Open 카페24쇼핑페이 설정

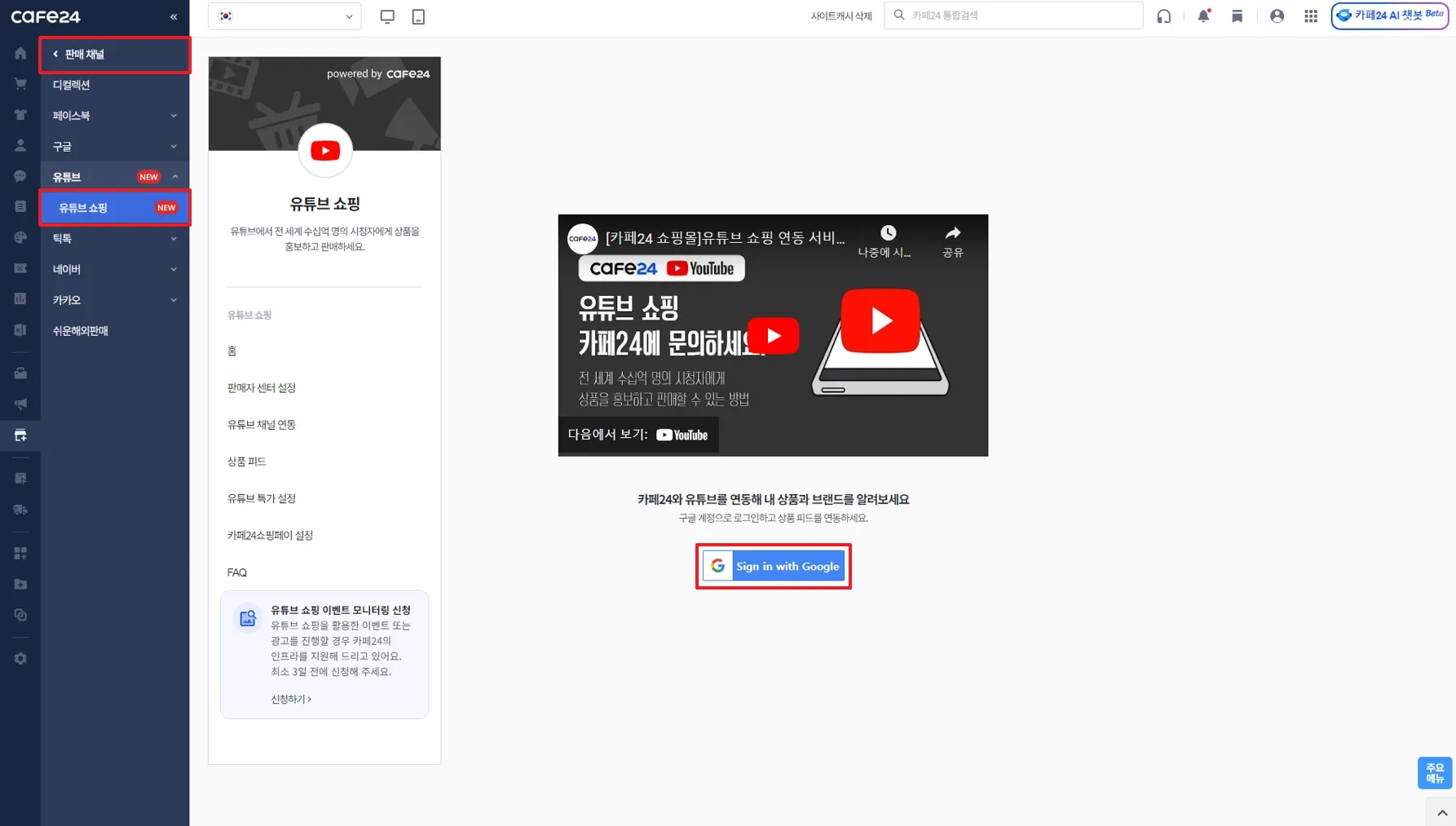(270, 535)
